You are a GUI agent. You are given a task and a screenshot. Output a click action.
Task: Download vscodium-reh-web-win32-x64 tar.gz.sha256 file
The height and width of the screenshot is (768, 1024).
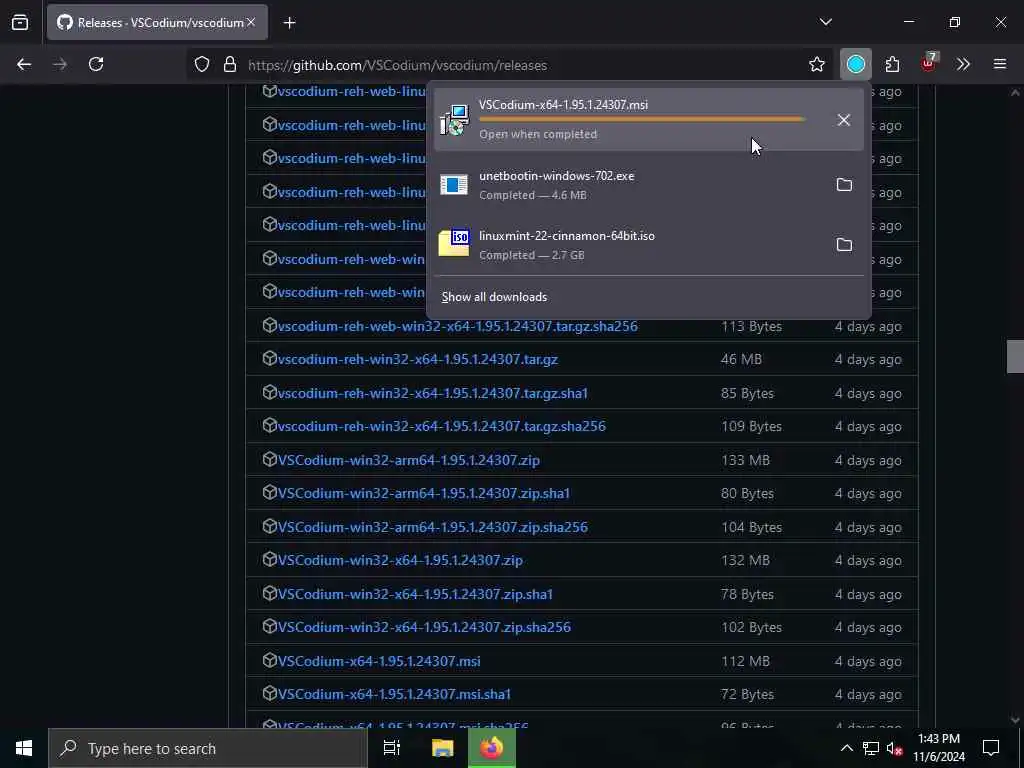pyautogui.click(x=457, y=327)
